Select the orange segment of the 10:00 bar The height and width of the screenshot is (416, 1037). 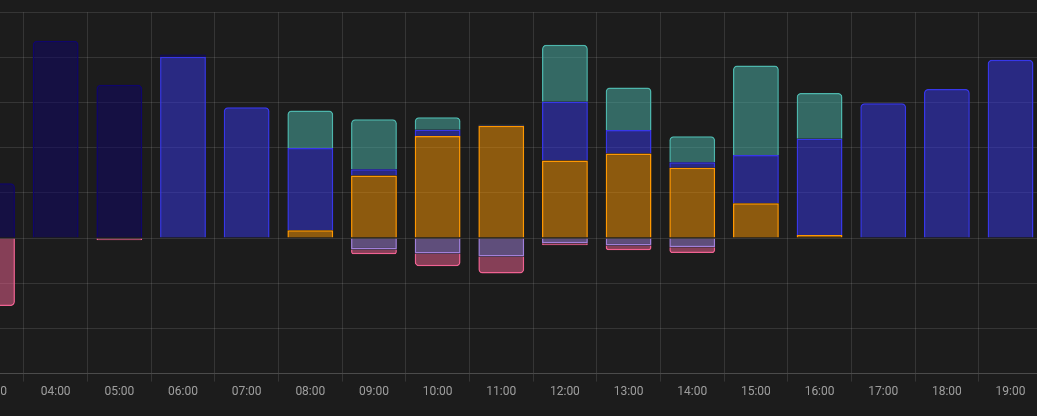pyautogui.click(x=437, y=187)
